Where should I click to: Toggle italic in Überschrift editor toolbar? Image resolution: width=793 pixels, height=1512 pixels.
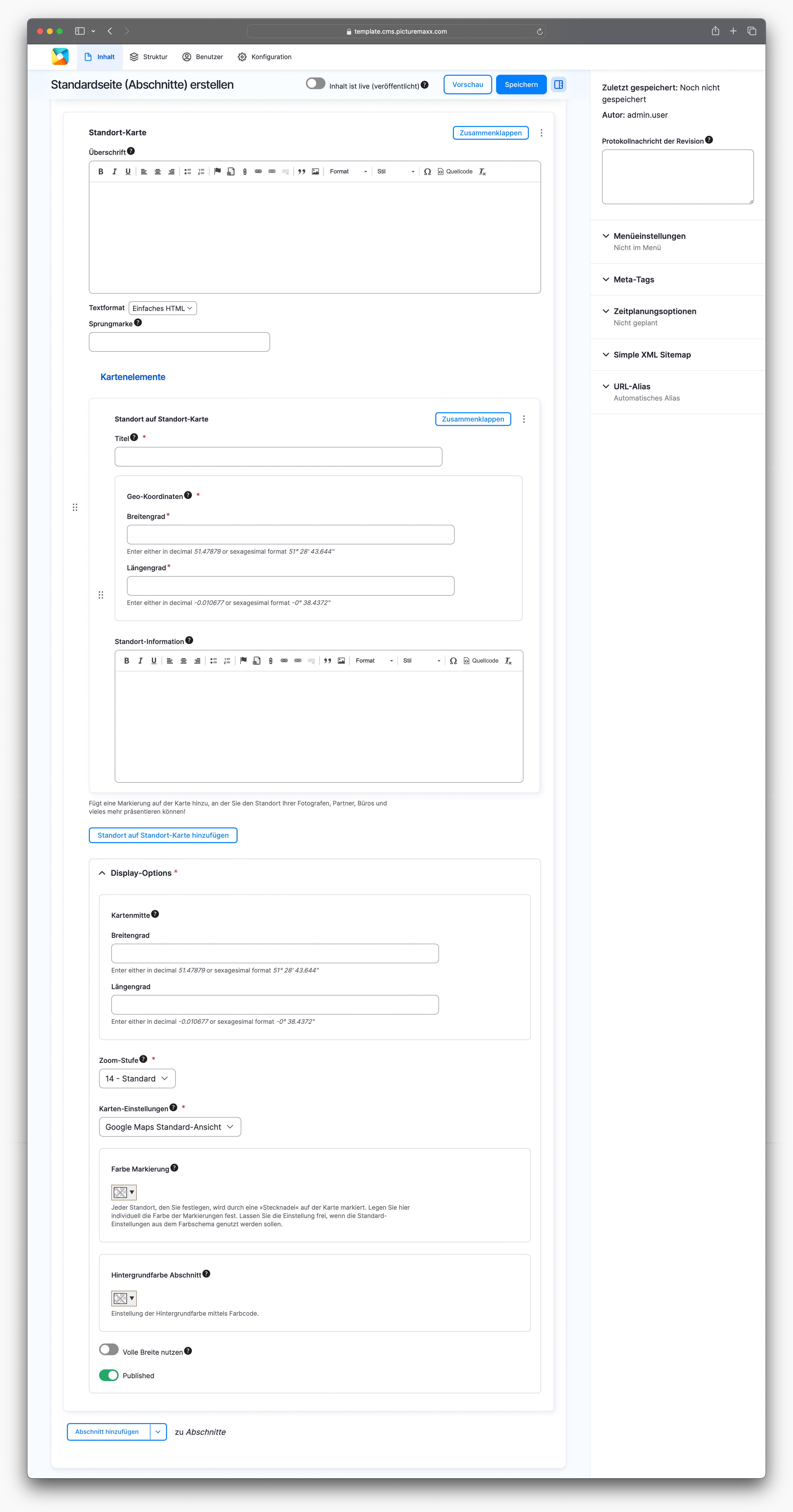coord(115,171)
